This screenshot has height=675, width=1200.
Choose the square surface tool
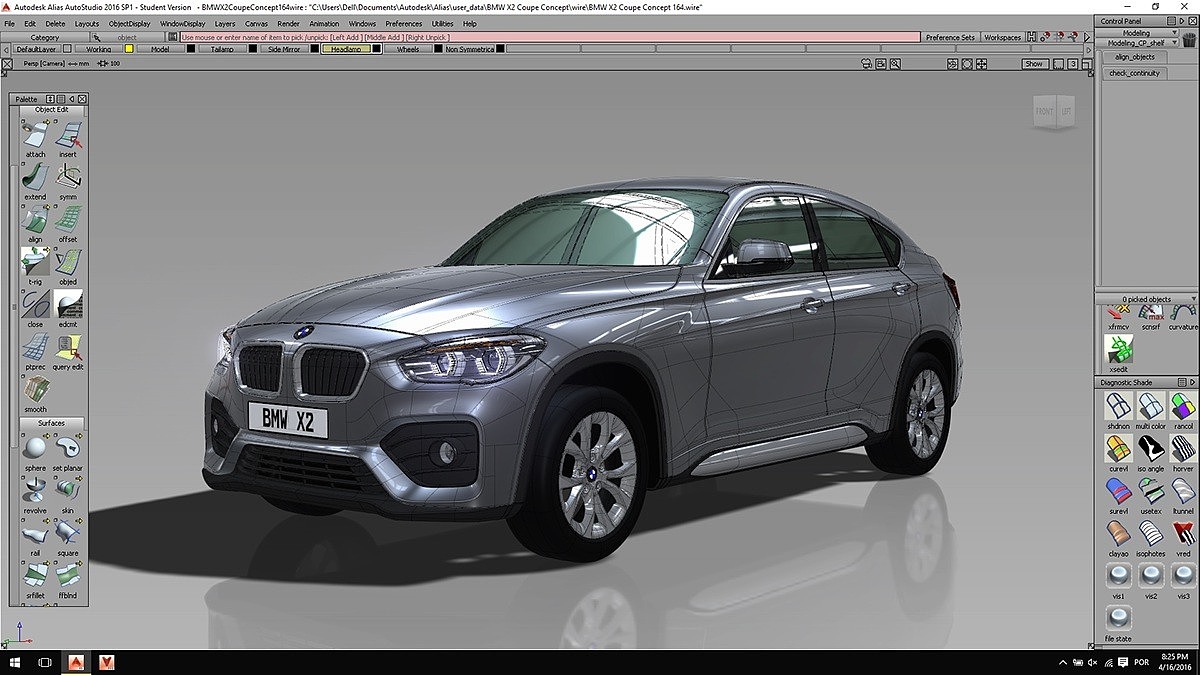tap(68, 531)
